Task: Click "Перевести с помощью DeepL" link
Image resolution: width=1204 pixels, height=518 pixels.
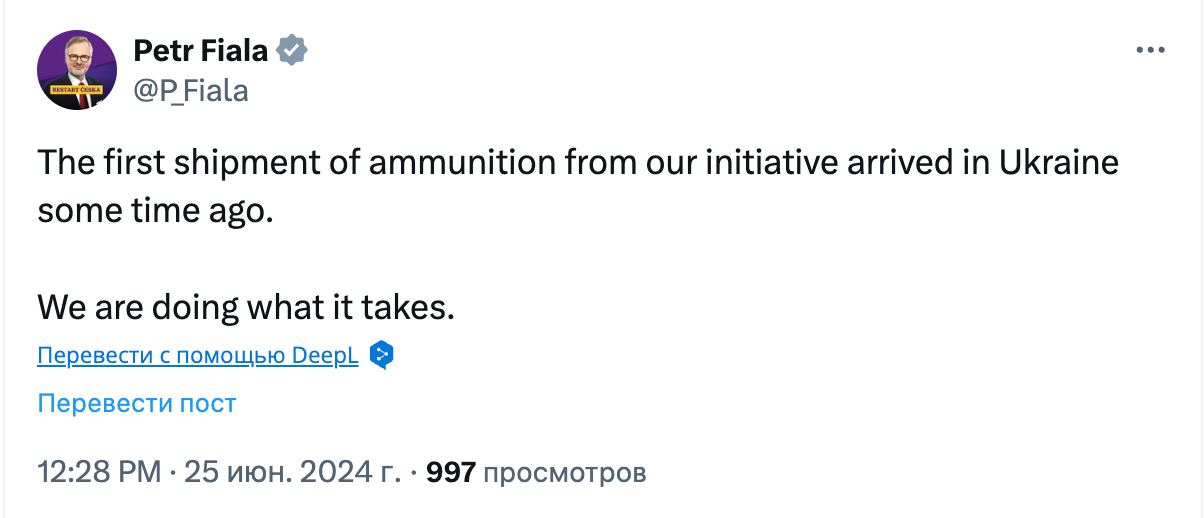Action: coord(198,356)
